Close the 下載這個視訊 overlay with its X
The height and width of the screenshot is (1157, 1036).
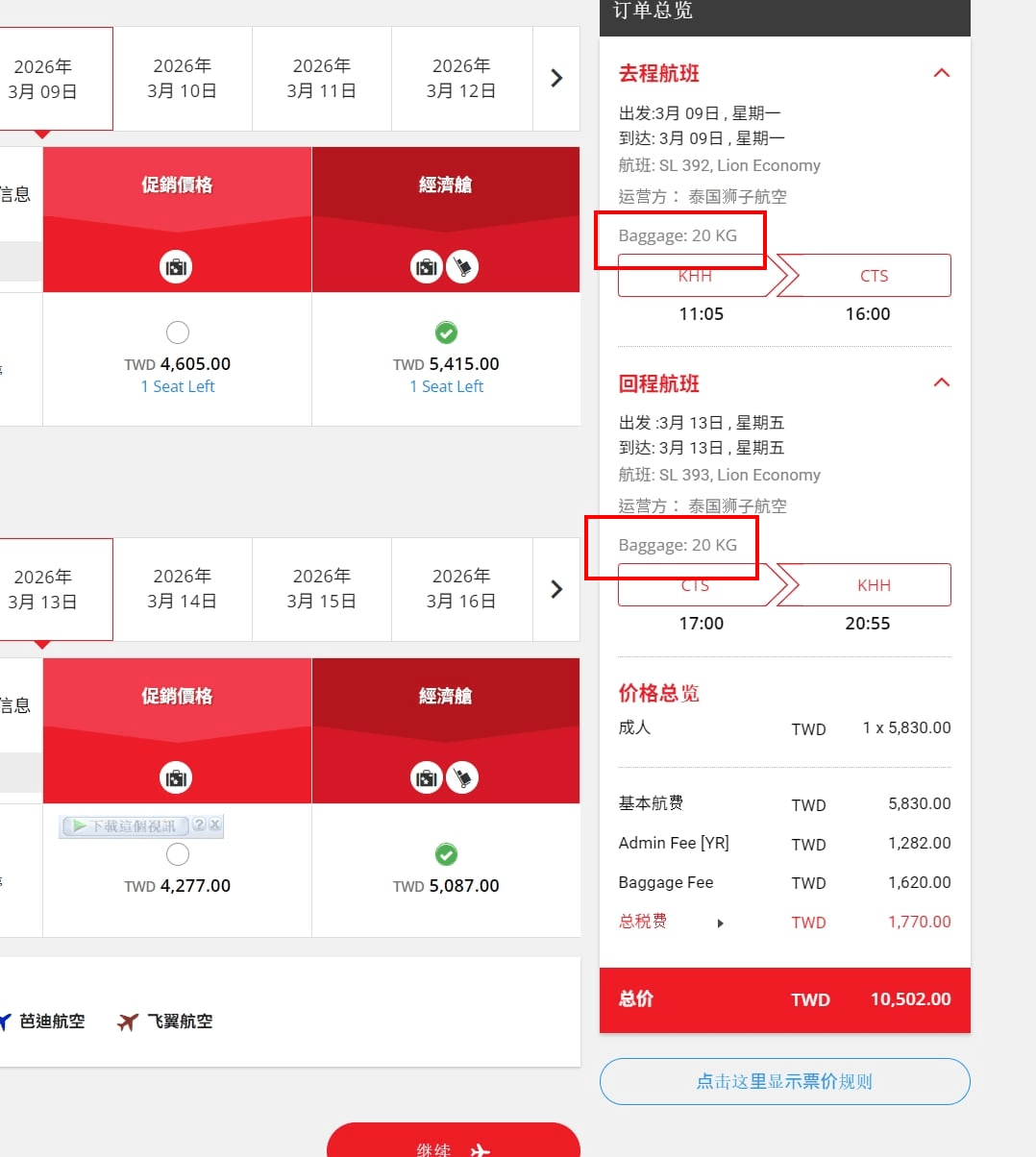pyautogui.click(x=214, y=825)
